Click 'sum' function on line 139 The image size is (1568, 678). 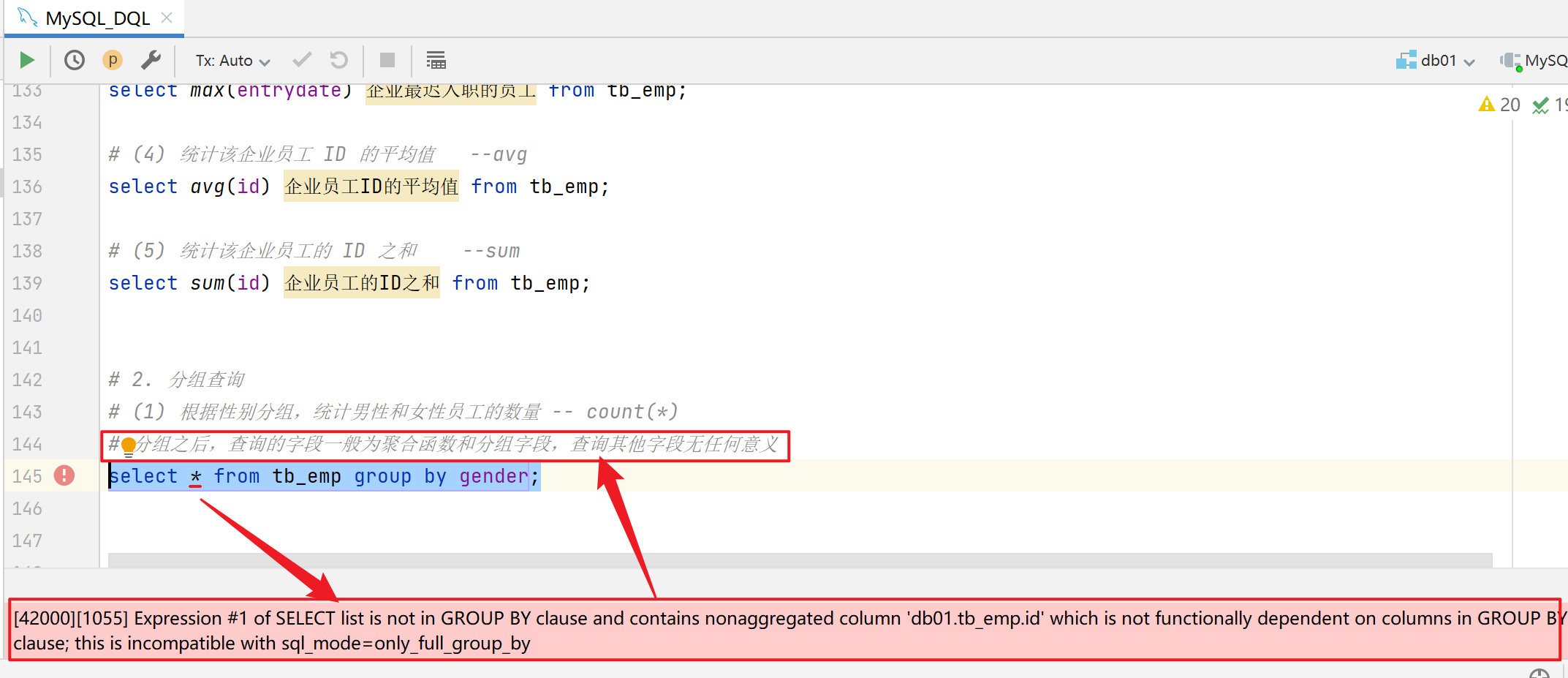click(207, 283)
